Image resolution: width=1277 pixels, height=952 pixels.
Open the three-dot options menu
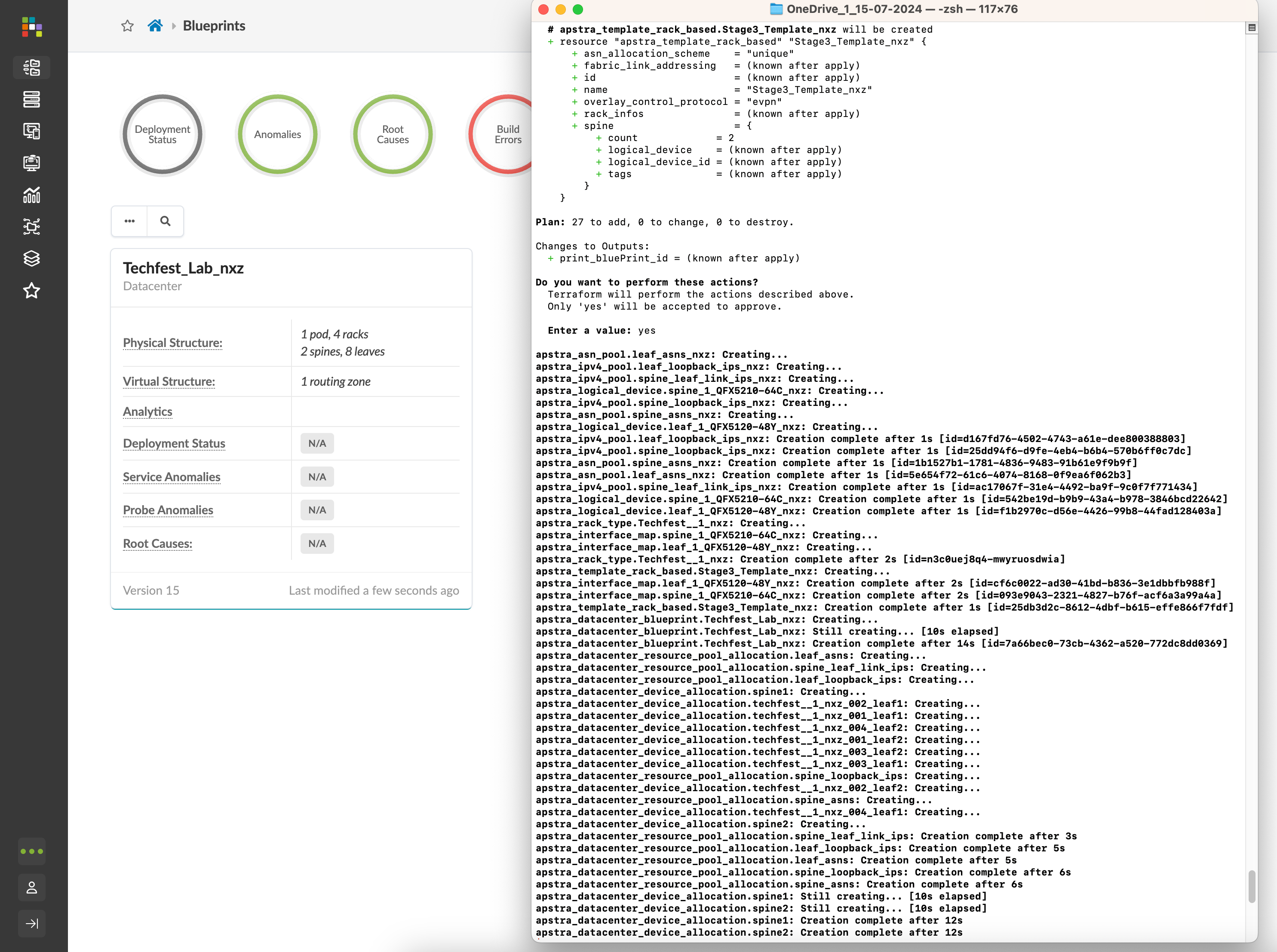tap(130, 221)
